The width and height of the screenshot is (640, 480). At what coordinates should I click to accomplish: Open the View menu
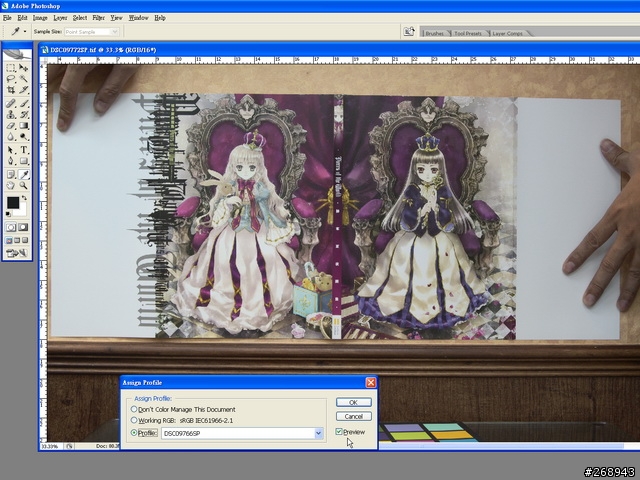tap(116, 18)
